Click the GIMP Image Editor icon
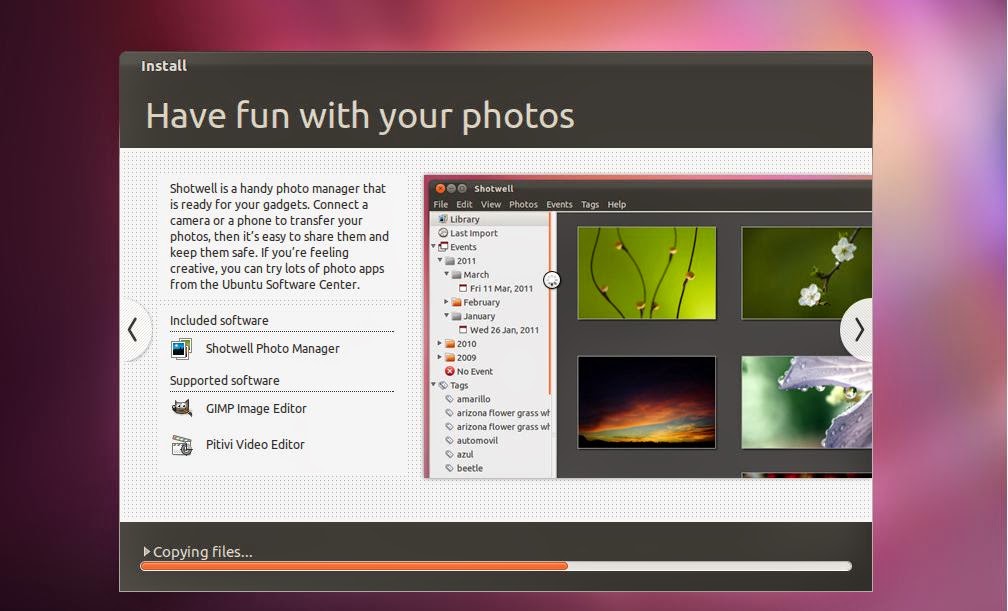The width and height of the screenshot is (1008, 611). [182, 408]
